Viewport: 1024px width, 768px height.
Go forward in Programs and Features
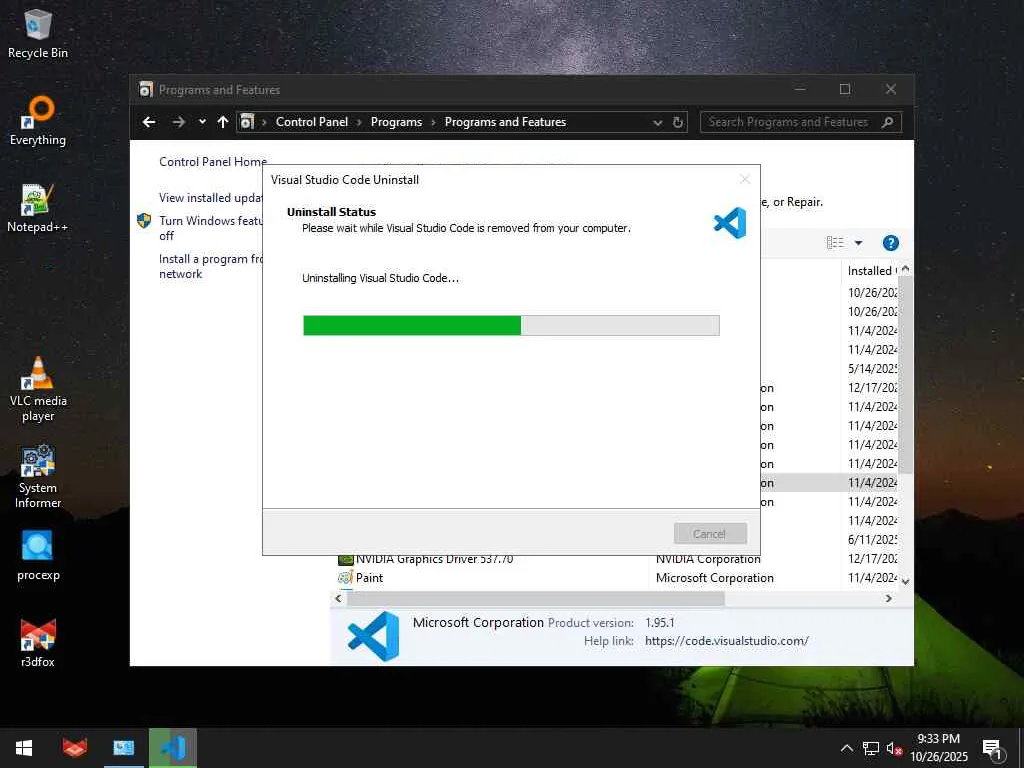point(178,122)
